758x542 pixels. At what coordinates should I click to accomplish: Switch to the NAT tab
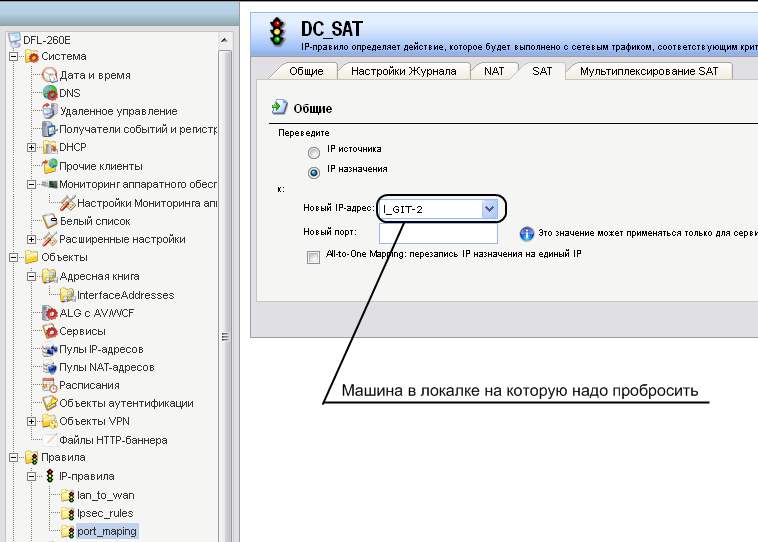coord(494,71)
